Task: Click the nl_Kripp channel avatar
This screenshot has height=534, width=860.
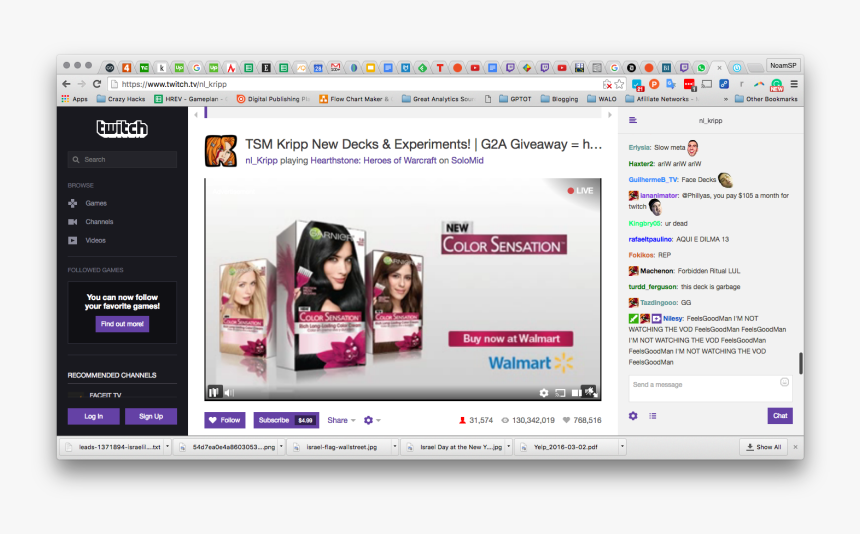Action: coord(221,151)
